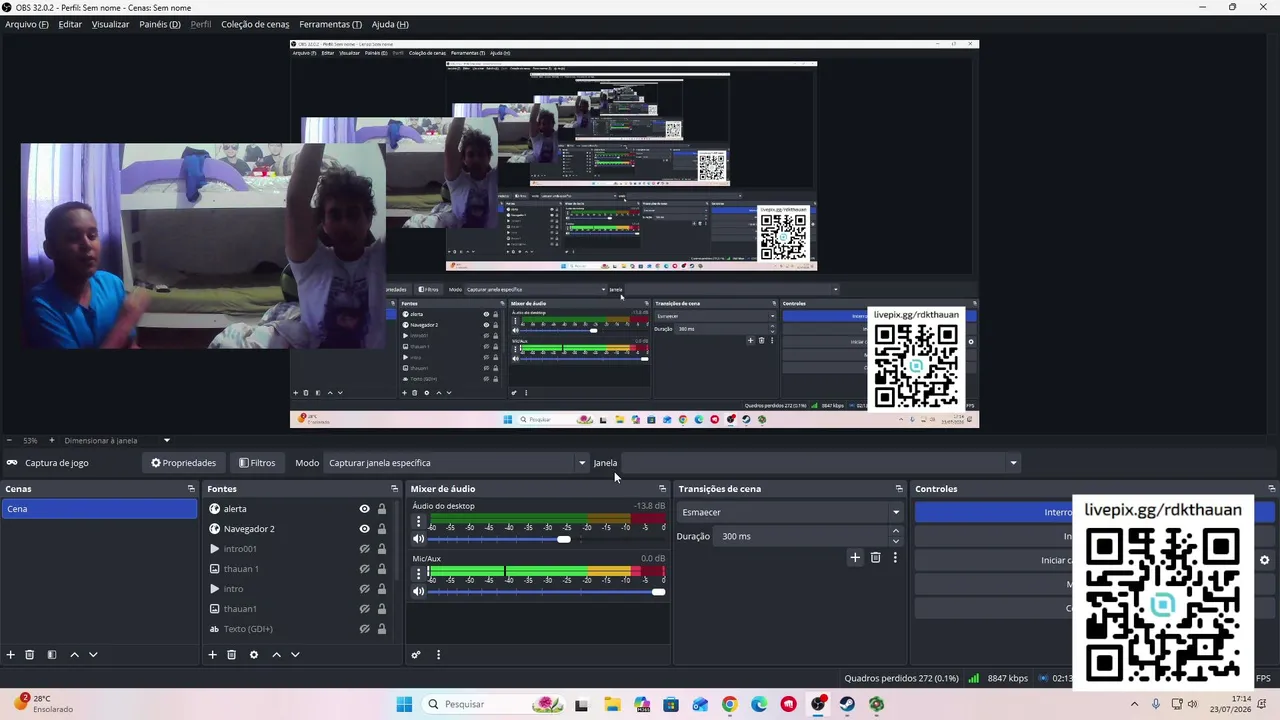Open the Coleção de cenas menu

point(255,24)
